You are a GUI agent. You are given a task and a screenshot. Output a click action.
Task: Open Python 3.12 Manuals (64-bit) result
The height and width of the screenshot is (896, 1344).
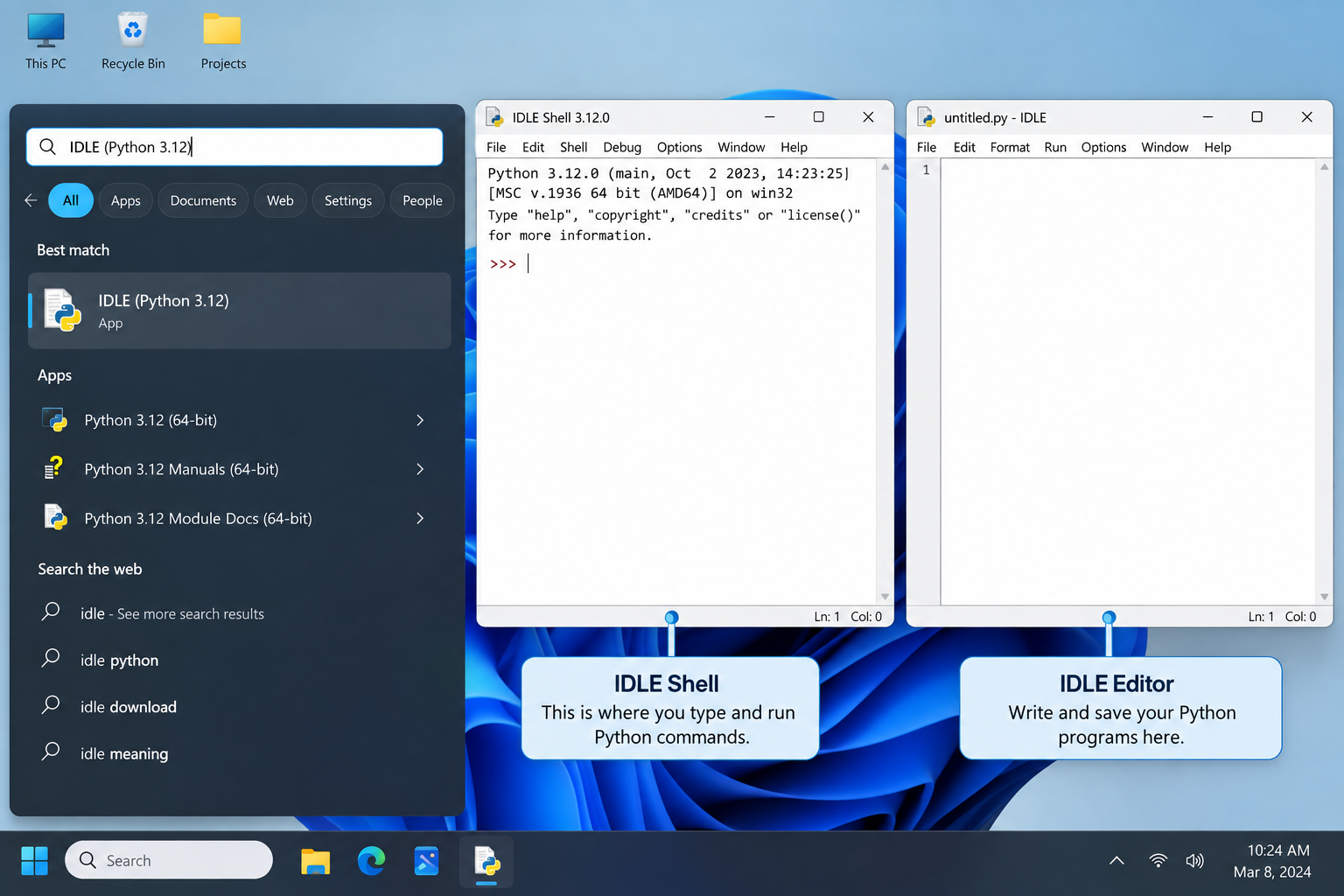(240, 469)
